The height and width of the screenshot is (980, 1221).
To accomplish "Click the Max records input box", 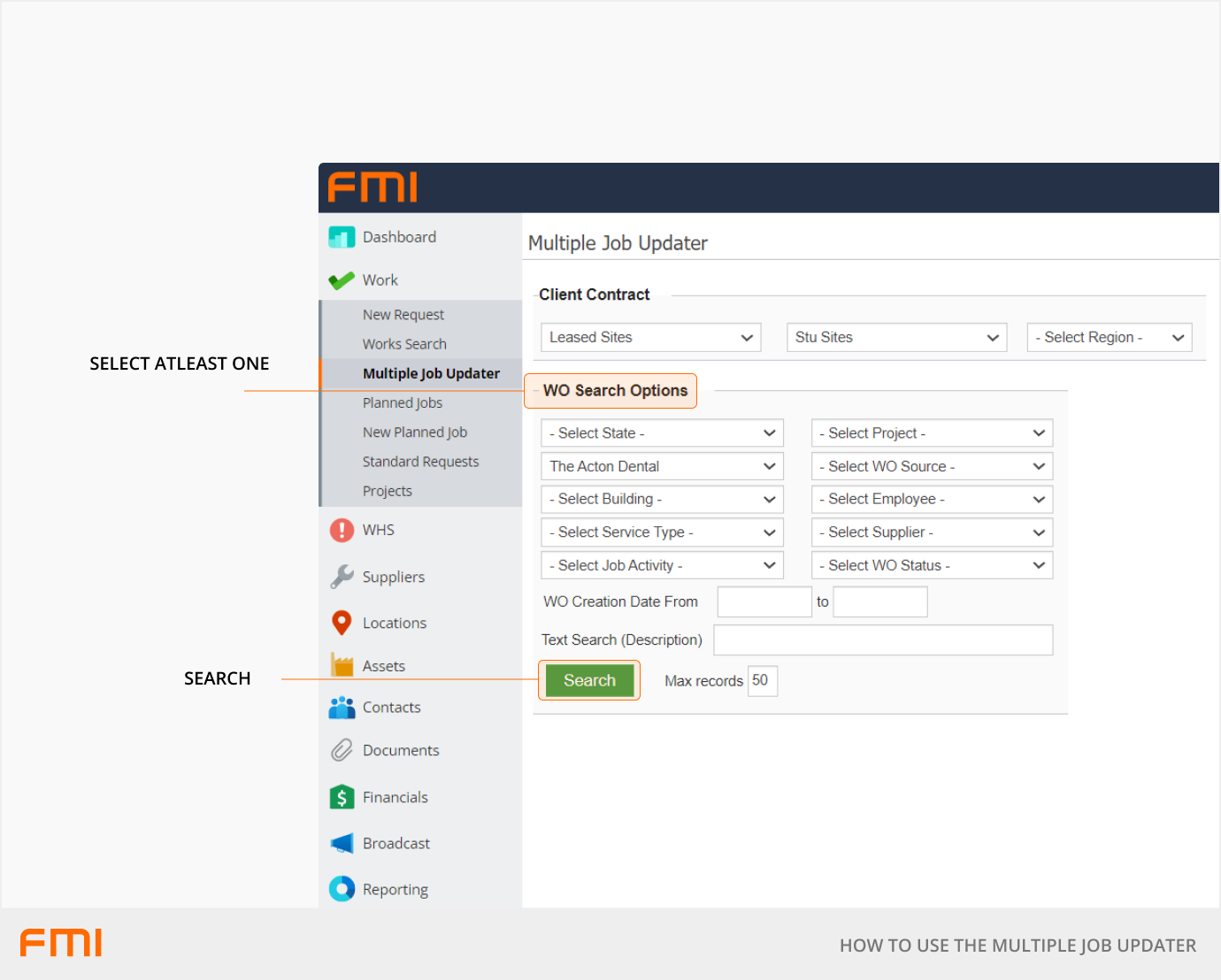I will pos(762,681).
